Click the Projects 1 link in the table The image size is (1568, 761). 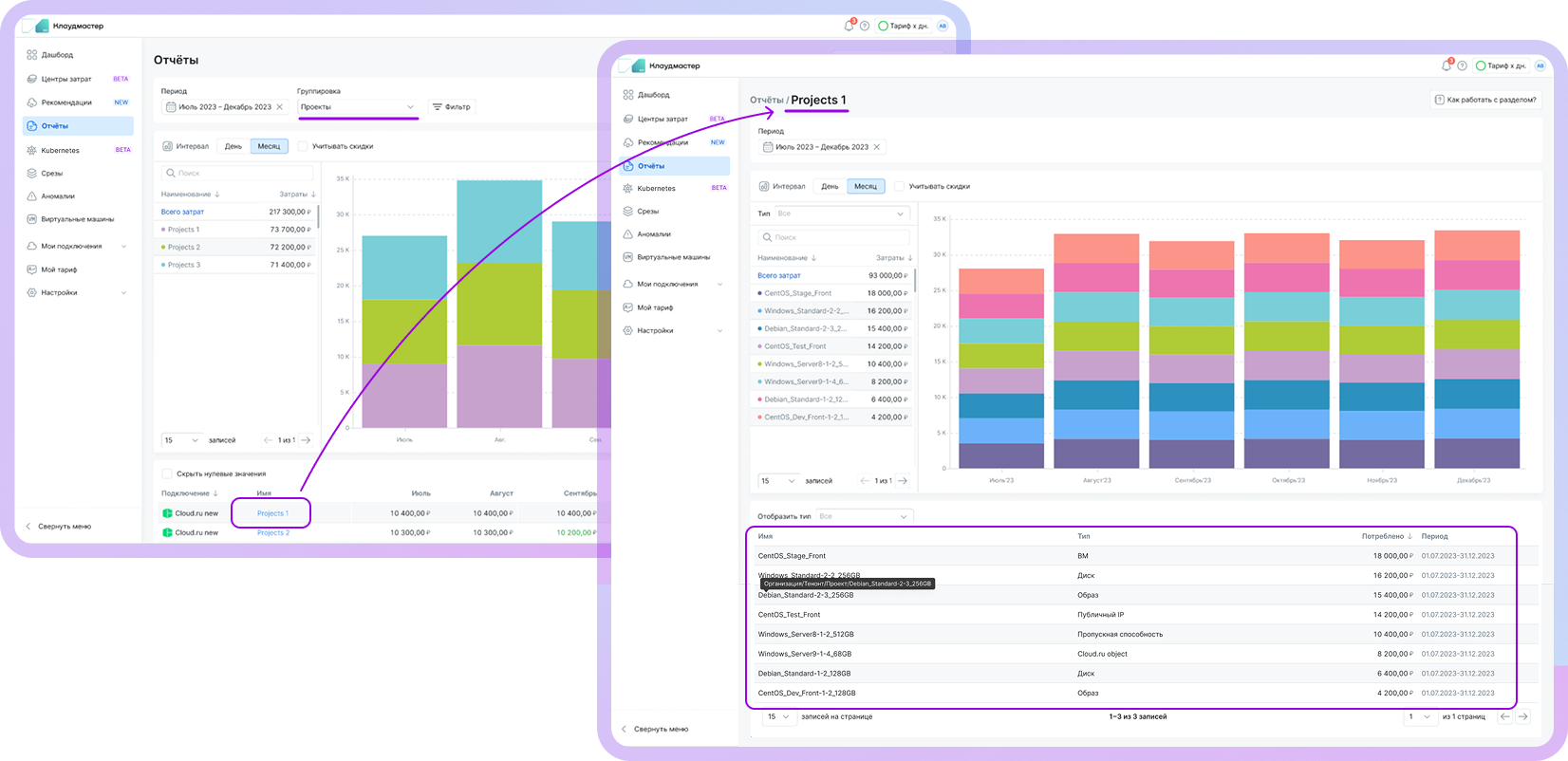coord(272,513)
